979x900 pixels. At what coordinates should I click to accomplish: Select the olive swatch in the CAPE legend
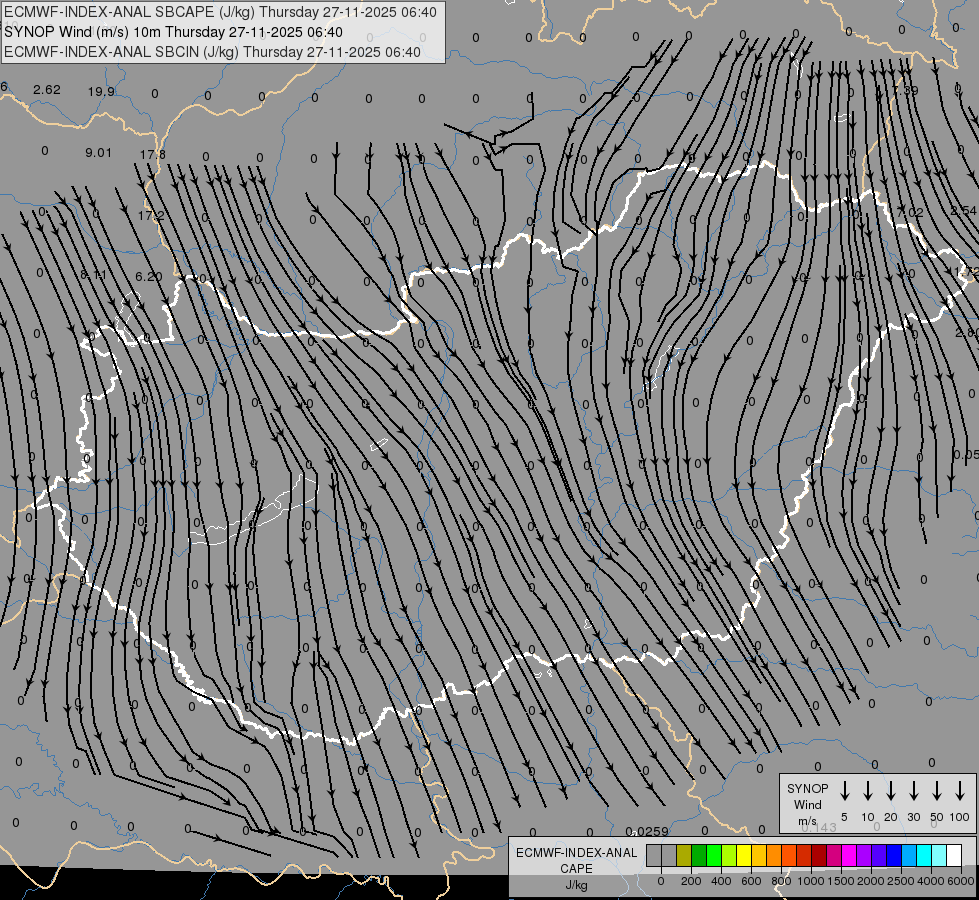click(x=684, y=855)
